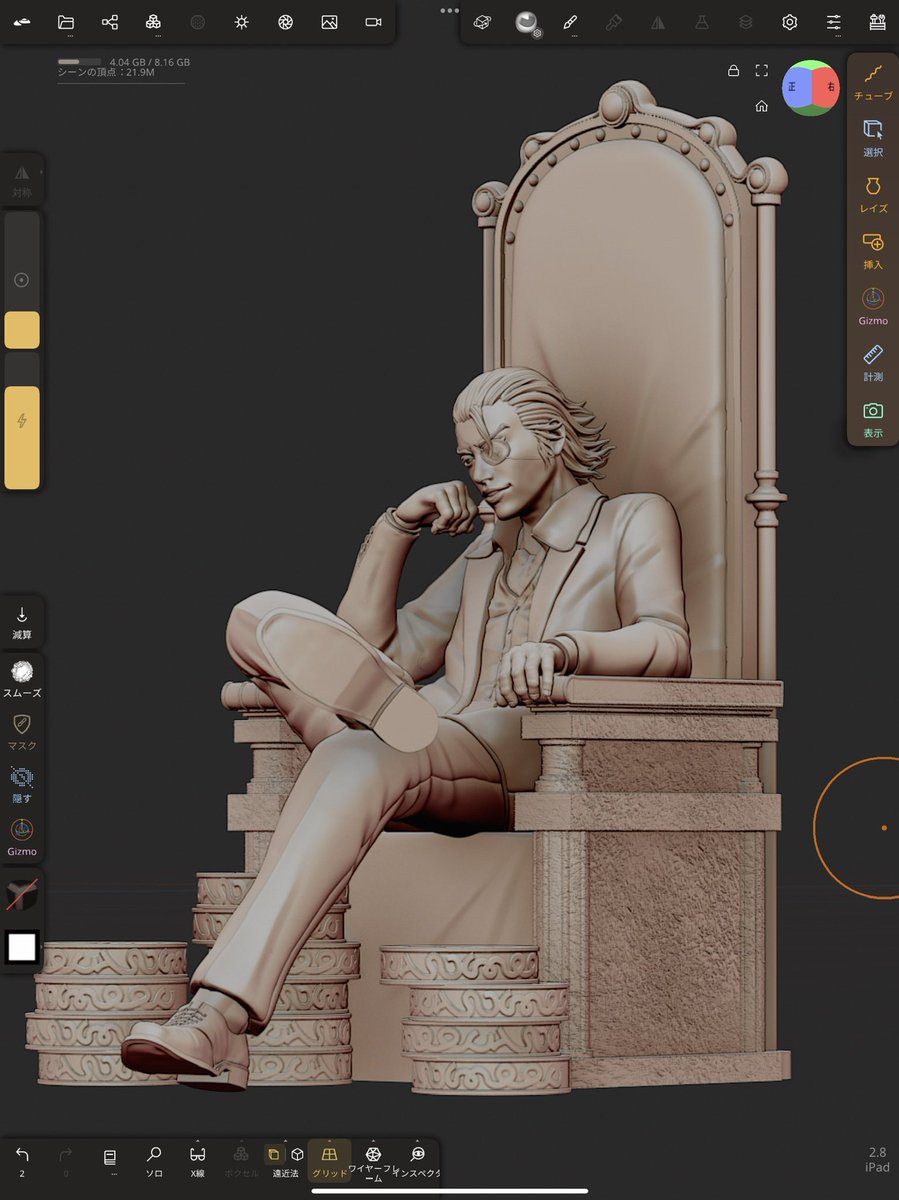Select the 挿入 (Insert) tool
Image resolution: width=899 pixels, height=1200 pixels.
click(873, 251)
